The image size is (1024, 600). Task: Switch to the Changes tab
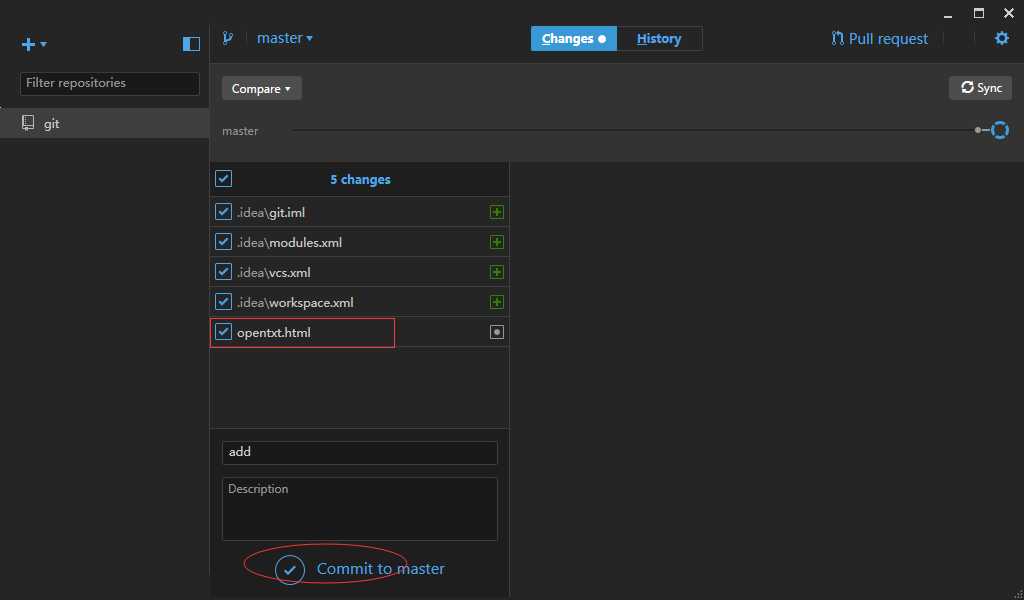pos(573,39)
